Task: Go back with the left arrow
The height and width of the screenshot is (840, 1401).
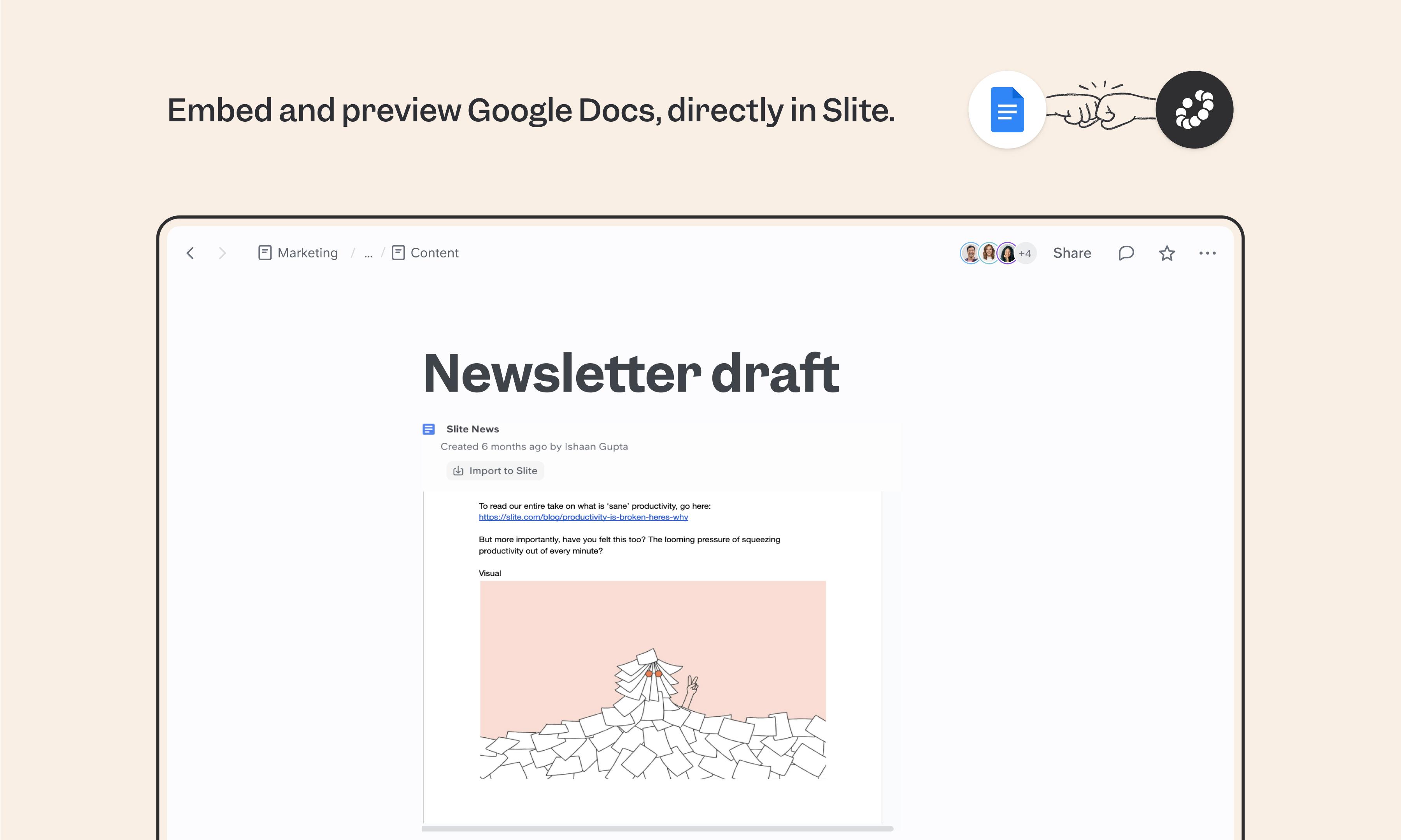Action: [x=190, y=253]
